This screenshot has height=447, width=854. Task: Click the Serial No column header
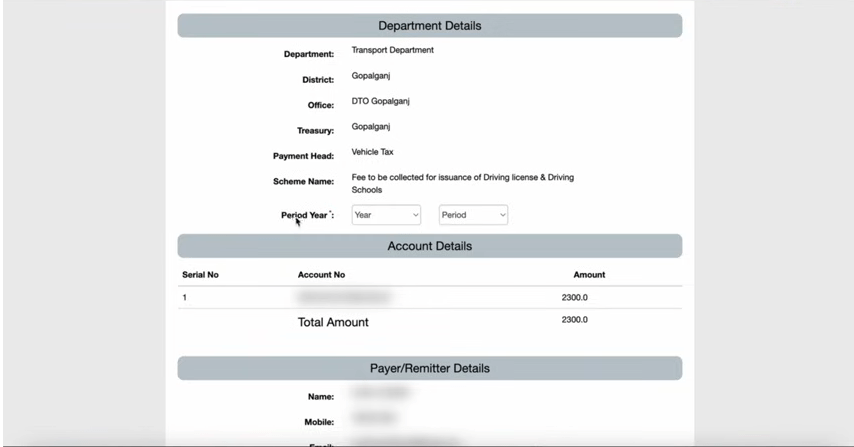pos(200,275)
